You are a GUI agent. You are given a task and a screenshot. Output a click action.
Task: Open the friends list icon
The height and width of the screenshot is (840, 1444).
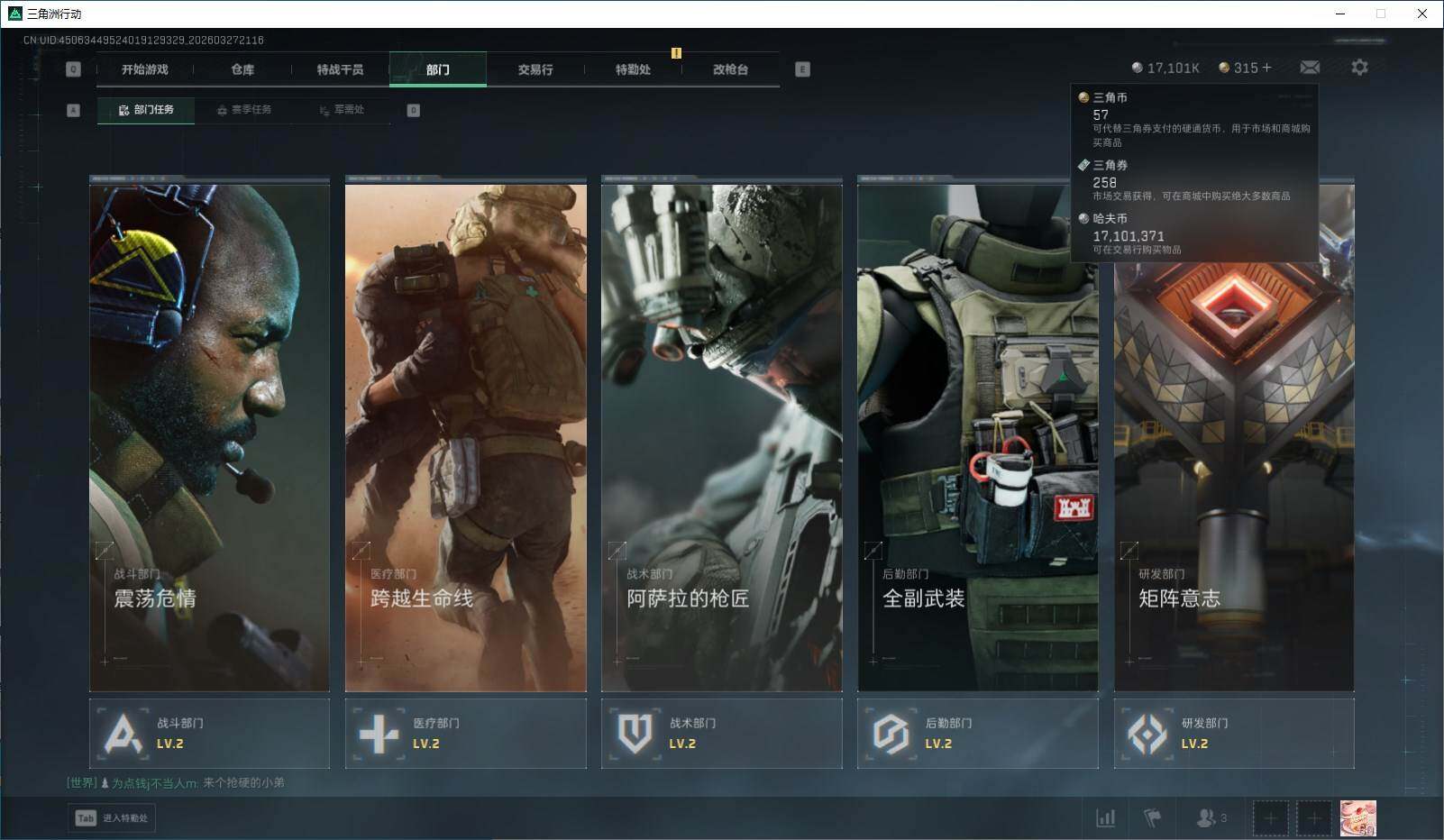coord(1206,817)
